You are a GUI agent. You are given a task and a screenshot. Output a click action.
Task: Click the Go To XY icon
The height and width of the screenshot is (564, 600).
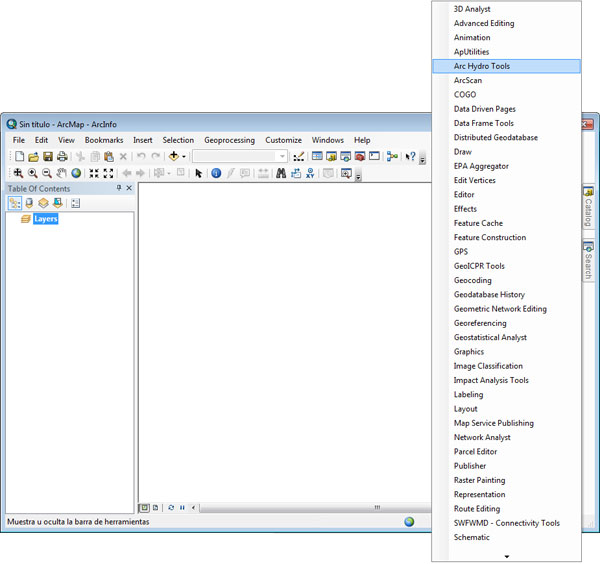tap(310, 173)
